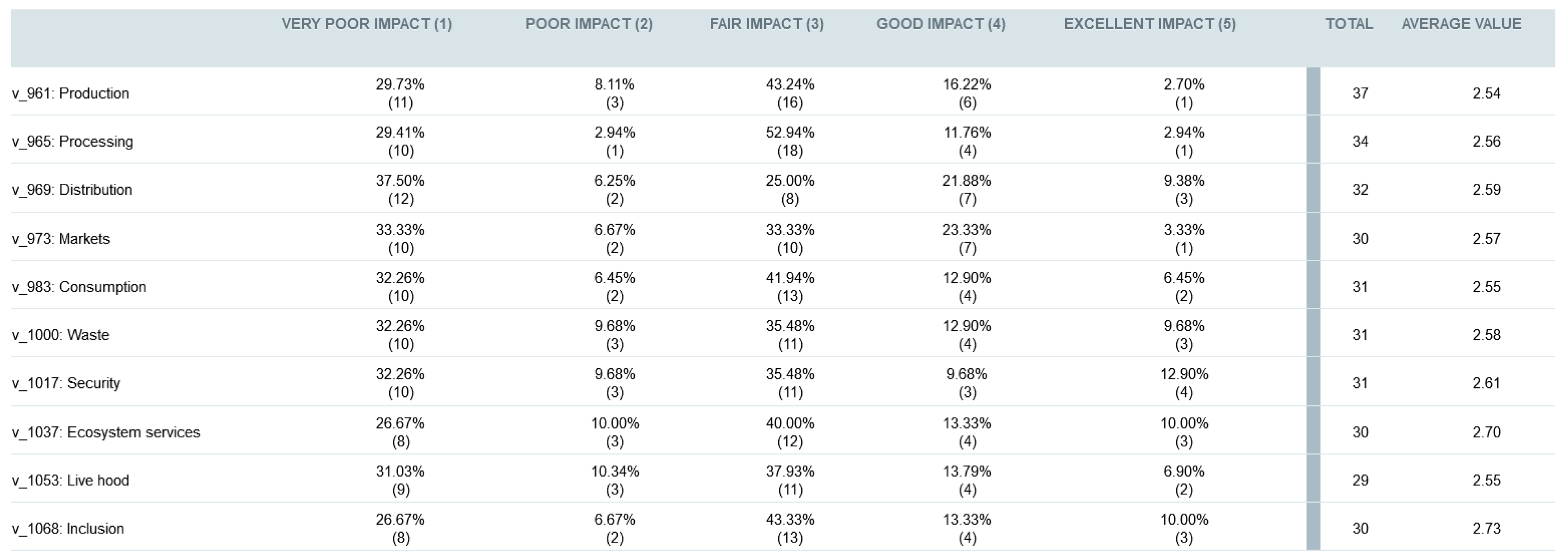This screenshot has width=1568, height=558.
Task: Click the v_1000: Waste row label
Action: [61, 335]
